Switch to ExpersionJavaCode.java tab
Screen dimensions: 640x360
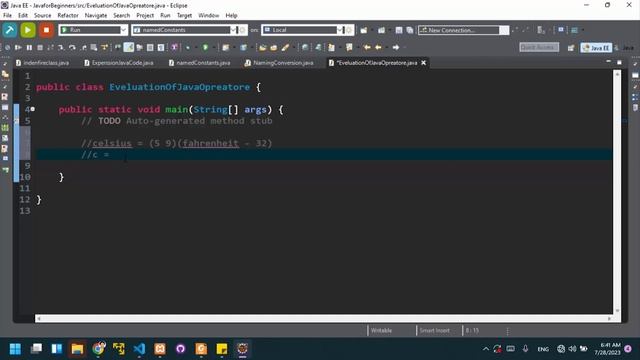point(119,63)
